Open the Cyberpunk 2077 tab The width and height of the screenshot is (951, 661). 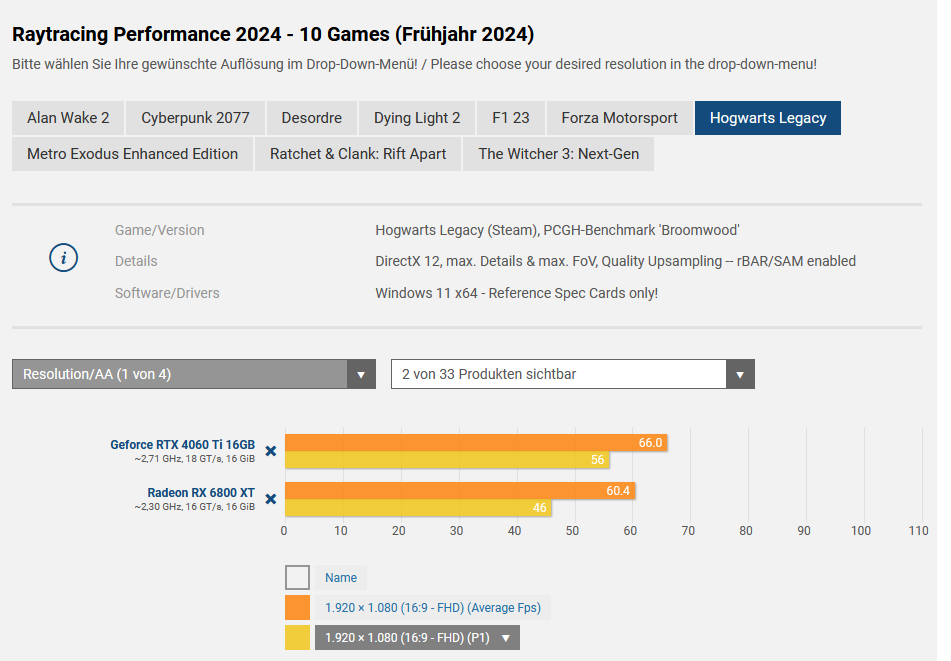tap(195, 118)
